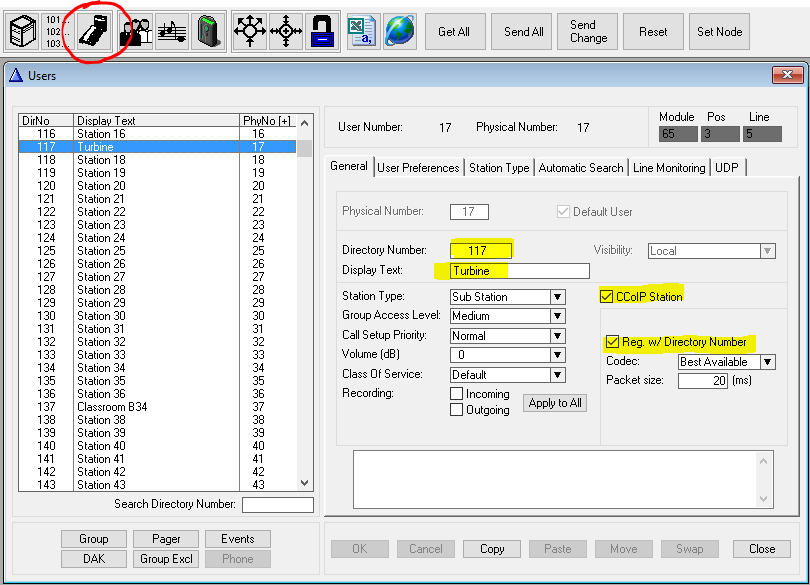Screen dimensions: 810x585
Task: Open the groups people icon
Action: (x=136, y=31)
